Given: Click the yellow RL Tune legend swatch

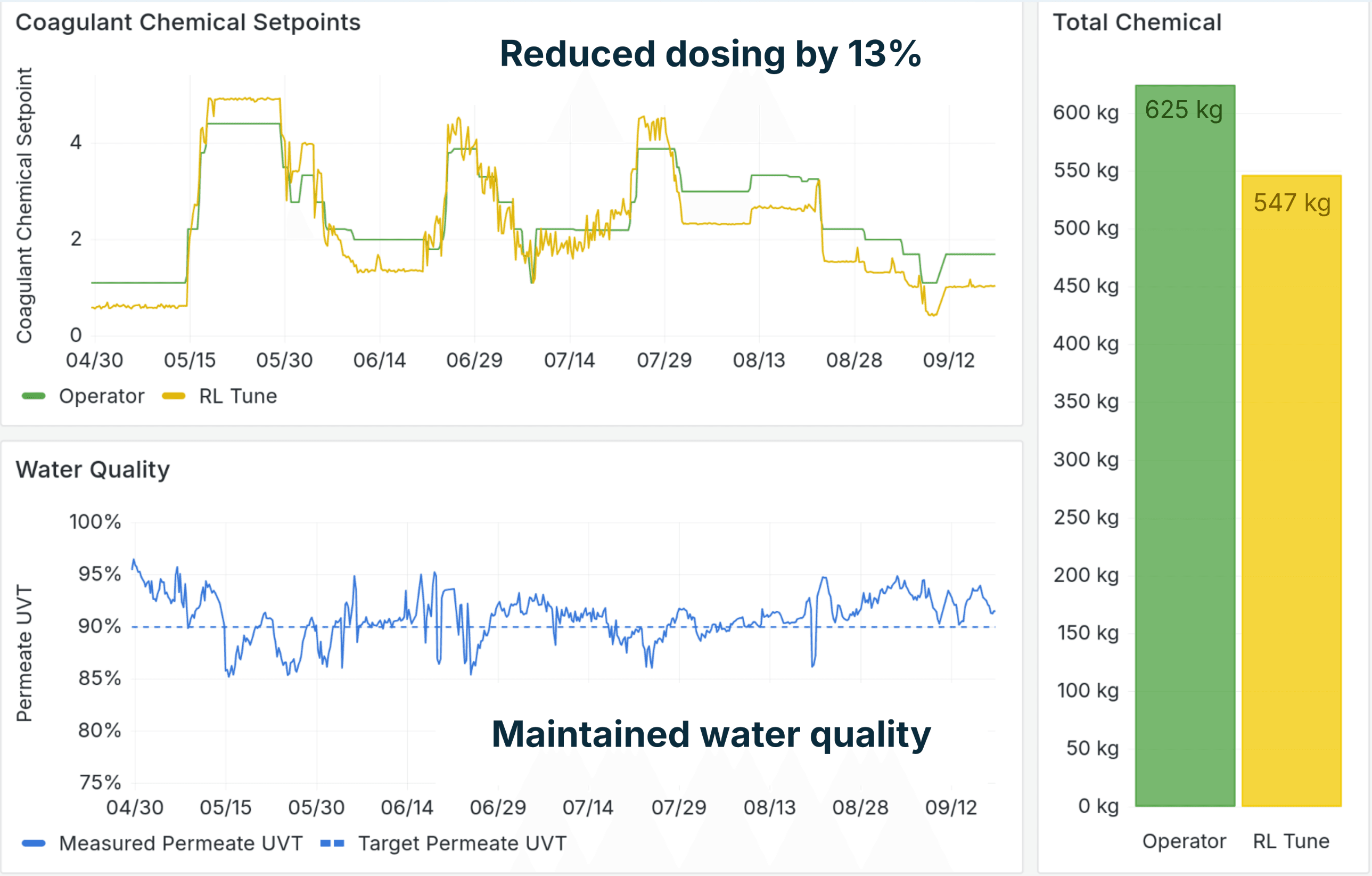Looking at the screenshot, I should (x=174, y=397).
